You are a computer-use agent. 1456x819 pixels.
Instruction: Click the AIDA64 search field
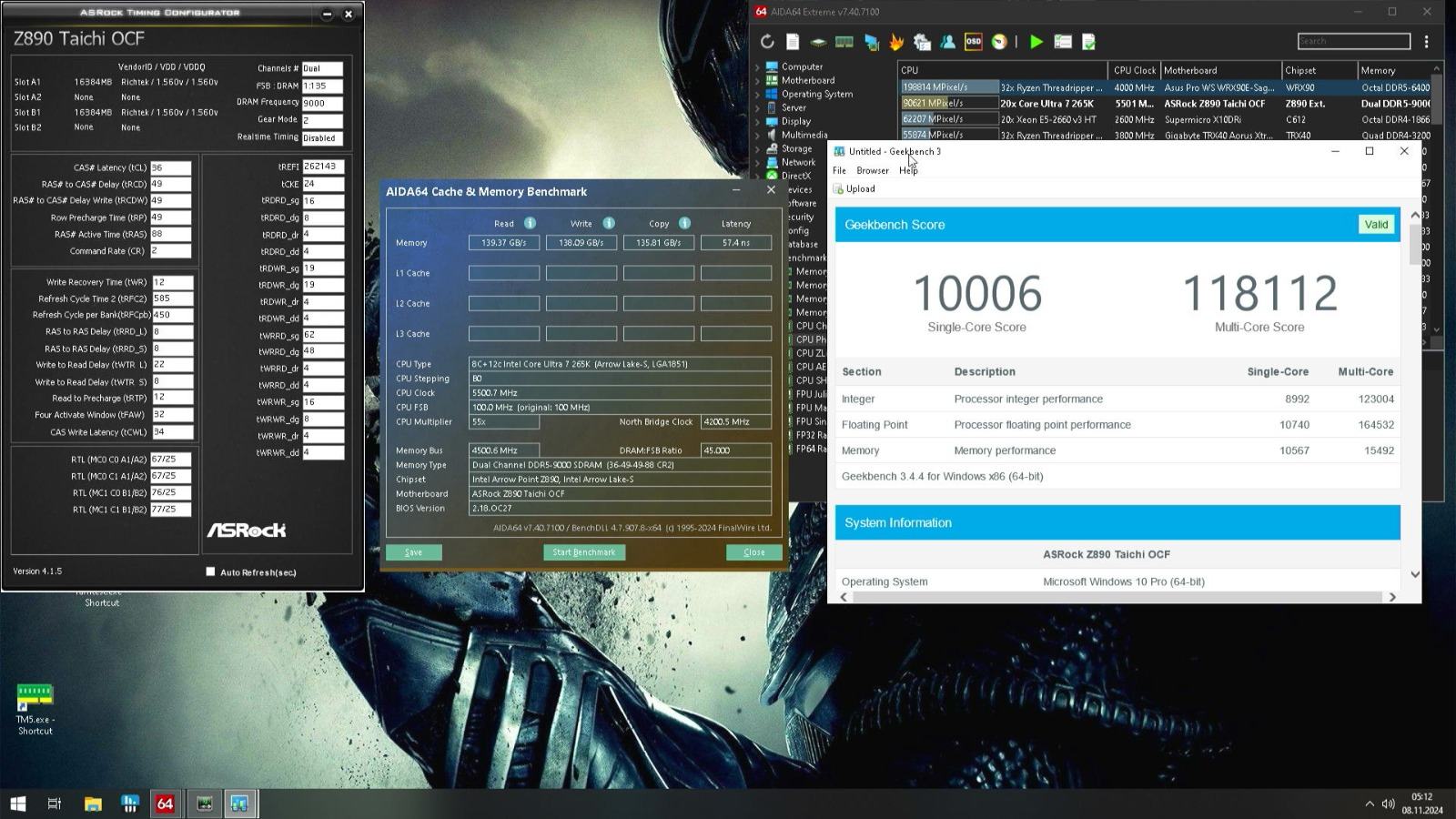pos(1353,41)
